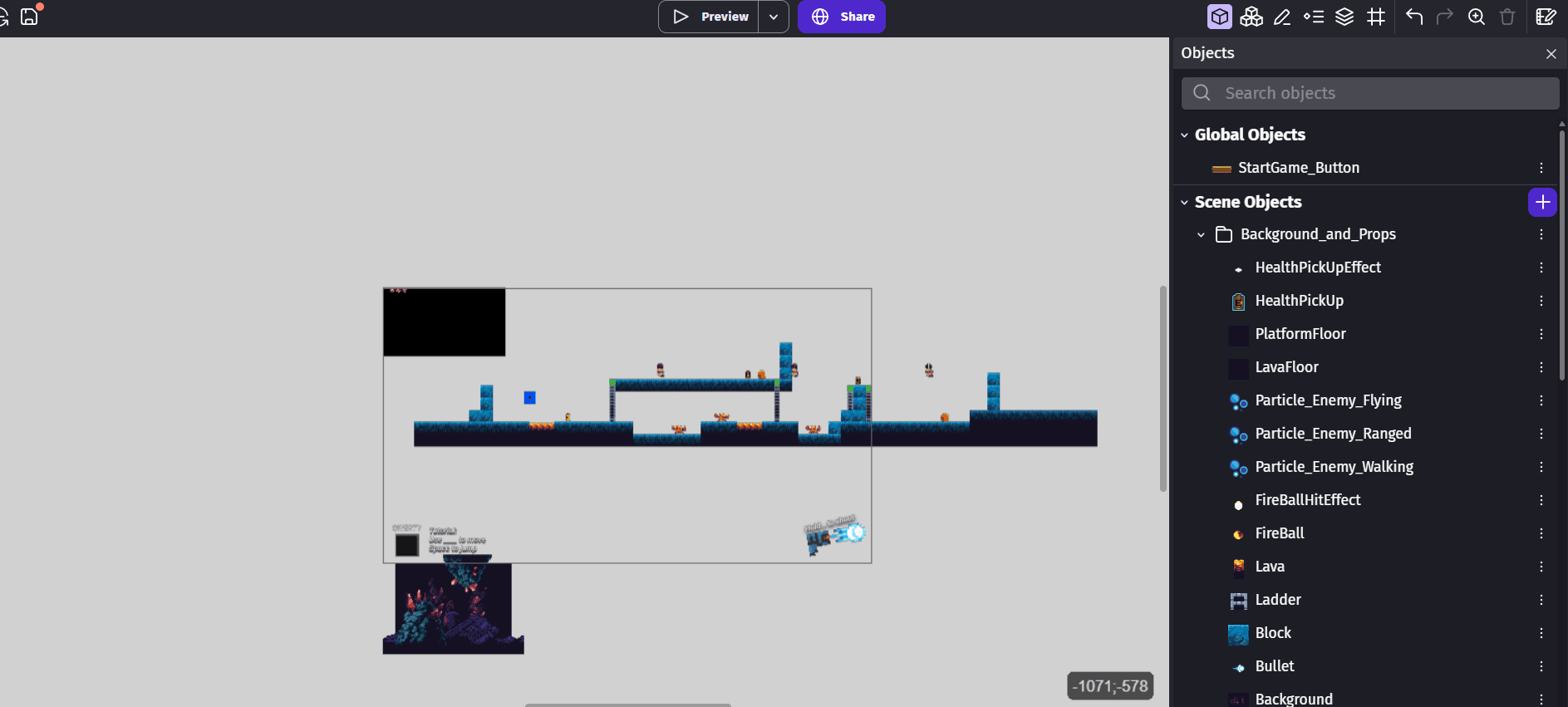Open the three-dot menu for HealthPickUp
The height and width of the screenshot is (707, 1568).
1541,301
